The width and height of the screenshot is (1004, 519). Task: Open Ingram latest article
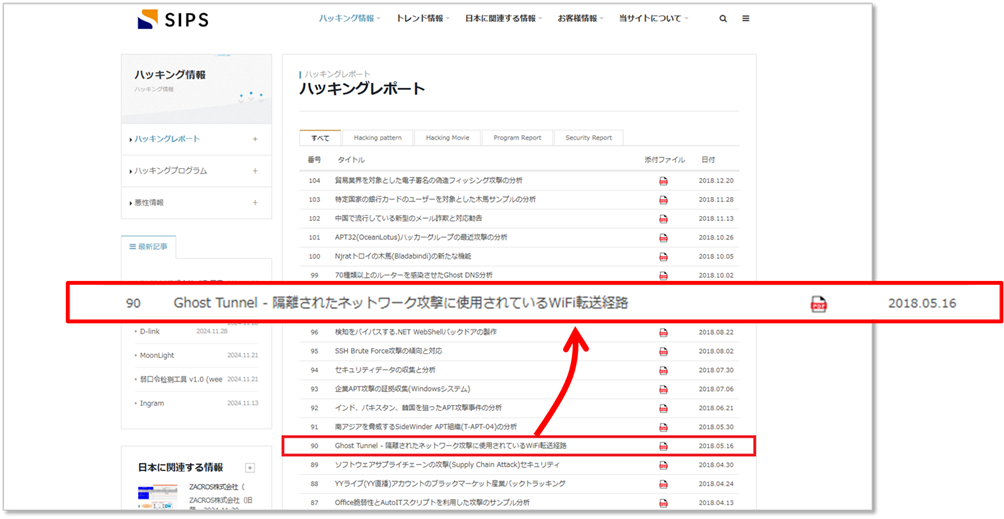pos(152,403)
